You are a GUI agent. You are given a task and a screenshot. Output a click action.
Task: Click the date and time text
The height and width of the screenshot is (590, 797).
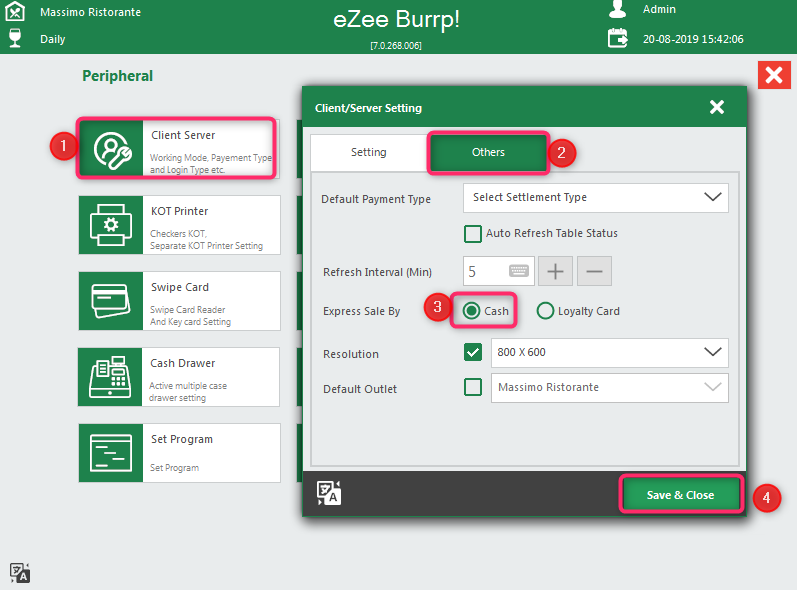coord(693,39)
